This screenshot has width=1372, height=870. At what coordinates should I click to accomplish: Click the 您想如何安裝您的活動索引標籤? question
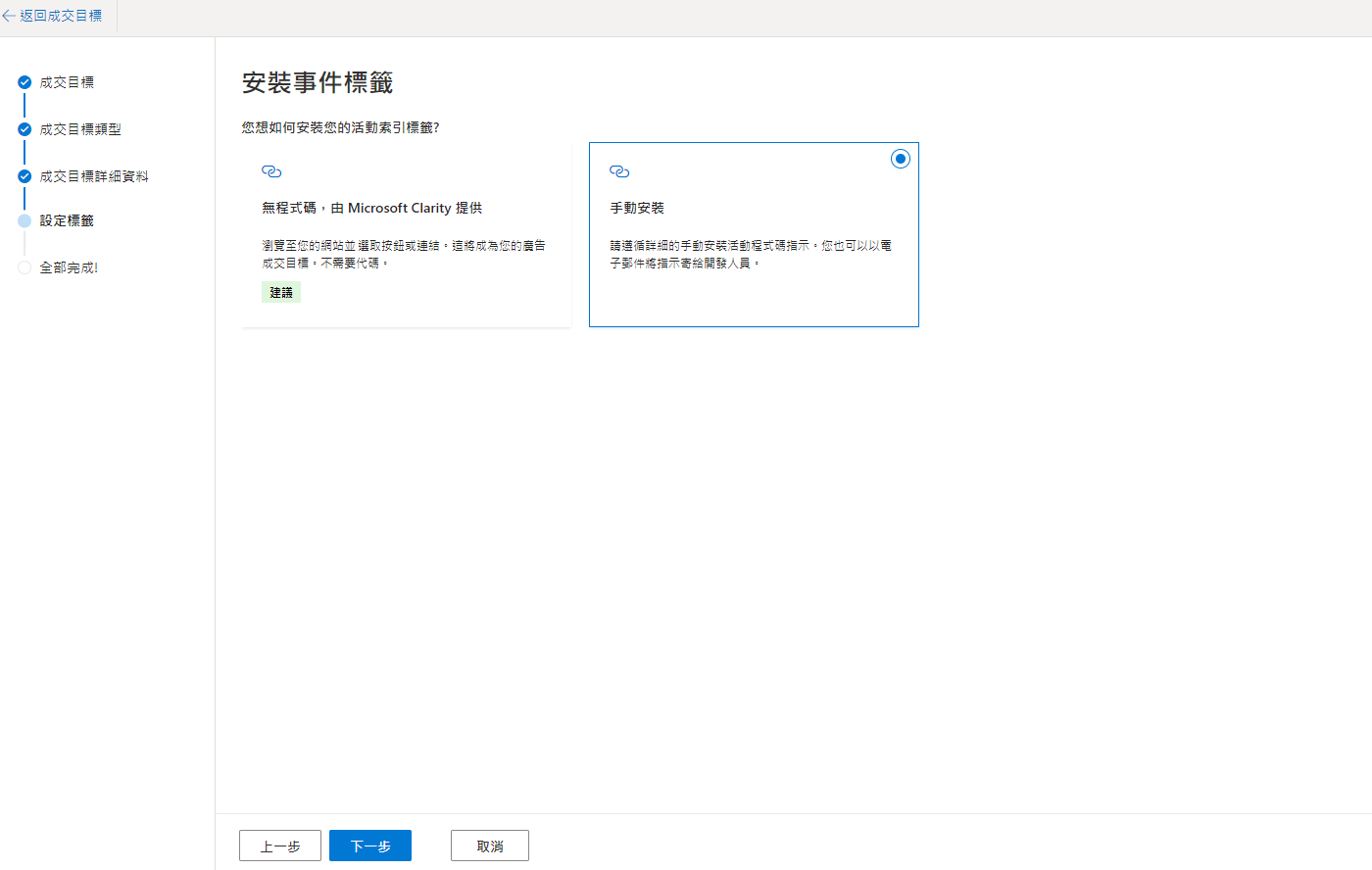pos(340,127)
